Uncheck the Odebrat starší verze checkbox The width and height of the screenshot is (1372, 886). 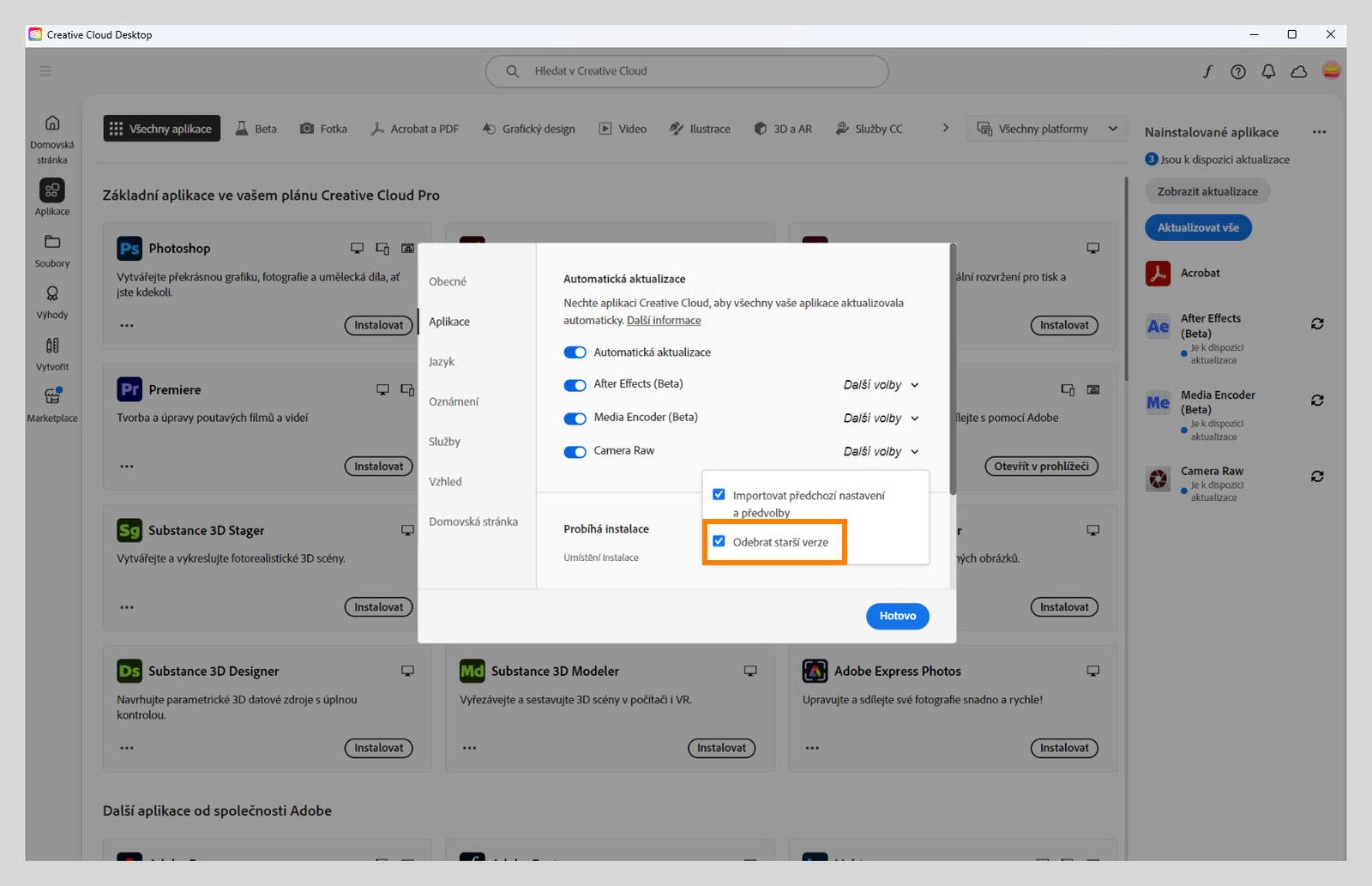pos(719,541)
